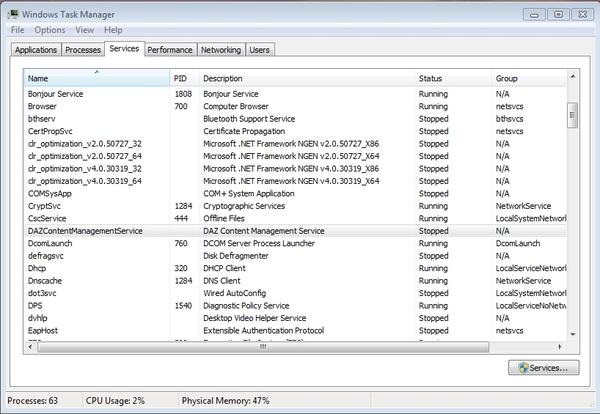600x414 pixels.
Task: Switch to the Users tab
Action: [x=259, y=50]
